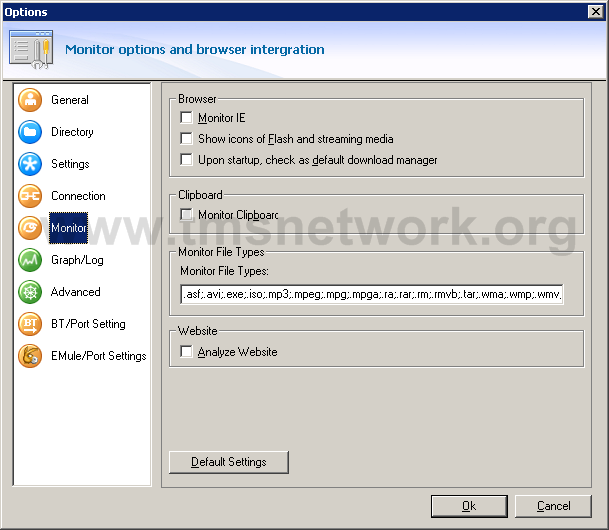Screen dimensions: 609x530
Task: Click the Default Settings button
Action: click(x=229, y=462)
